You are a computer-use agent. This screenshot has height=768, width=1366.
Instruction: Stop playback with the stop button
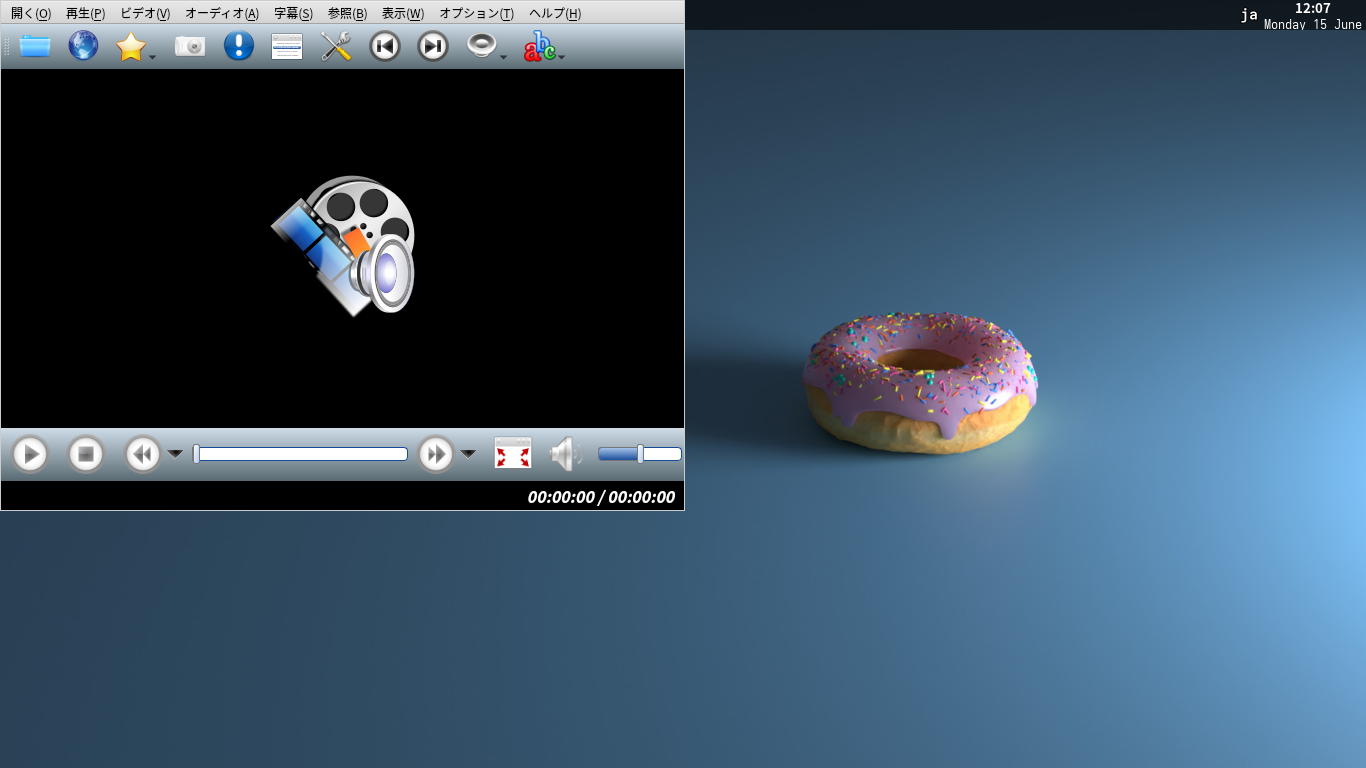point(86,454)
